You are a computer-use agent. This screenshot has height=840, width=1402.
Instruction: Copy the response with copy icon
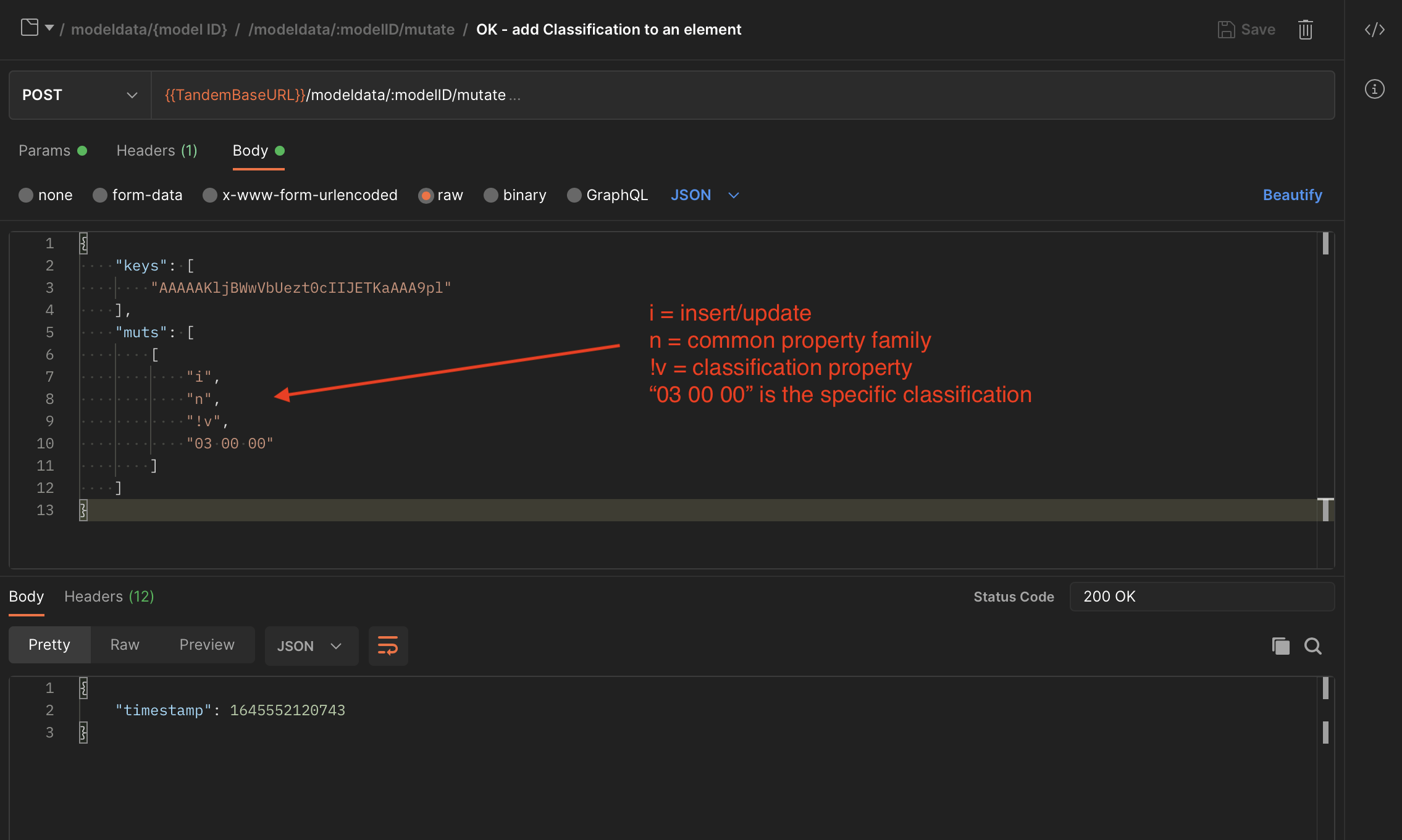[1280, 646]
